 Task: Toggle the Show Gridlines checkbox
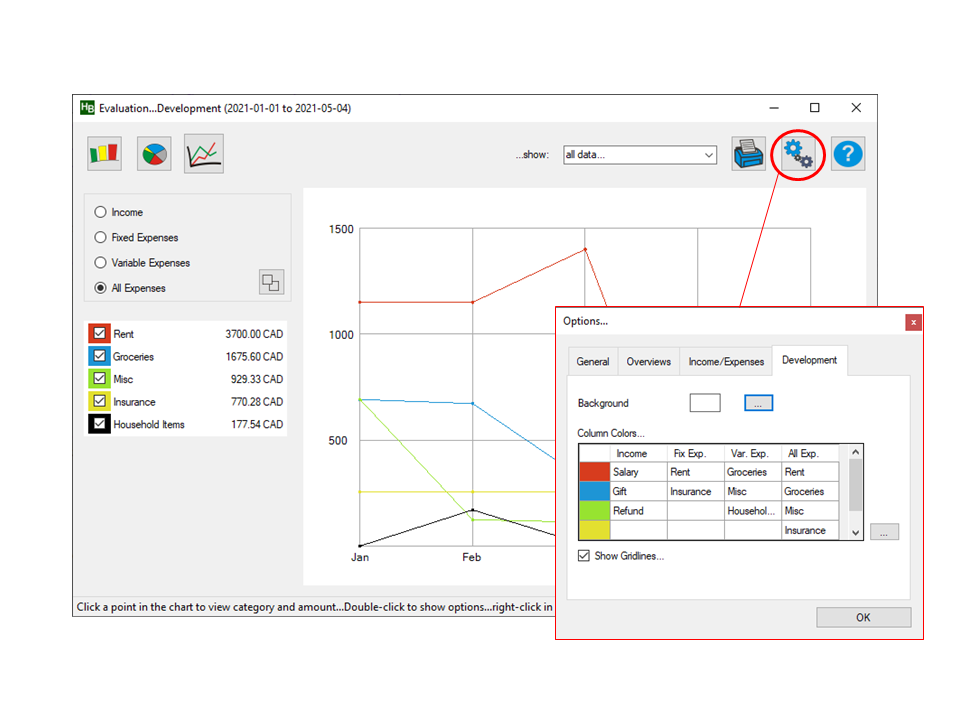click(584, 556)
